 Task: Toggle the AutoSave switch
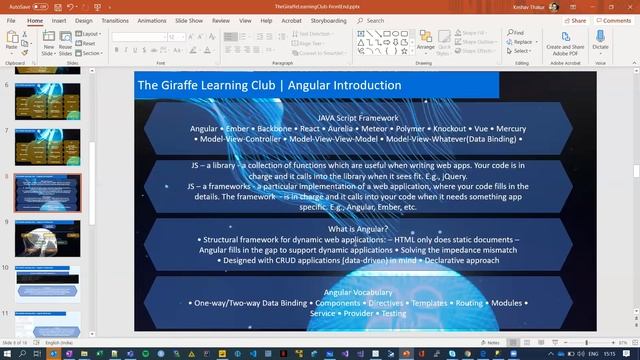(40, 7)
